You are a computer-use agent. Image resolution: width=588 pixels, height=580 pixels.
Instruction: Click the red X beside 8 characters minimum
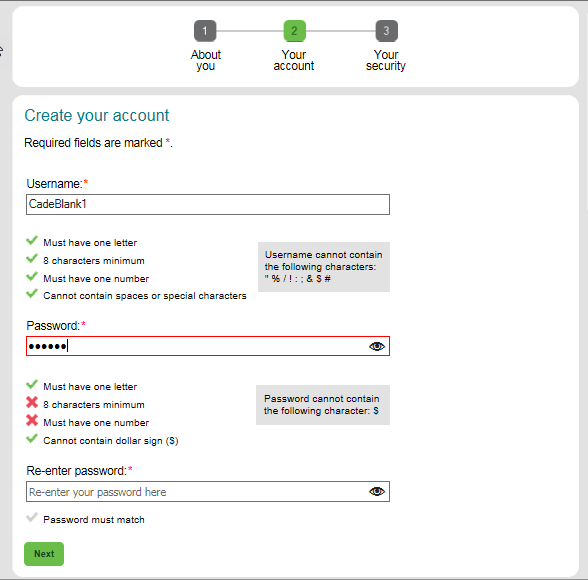click(x=32, y=402)
